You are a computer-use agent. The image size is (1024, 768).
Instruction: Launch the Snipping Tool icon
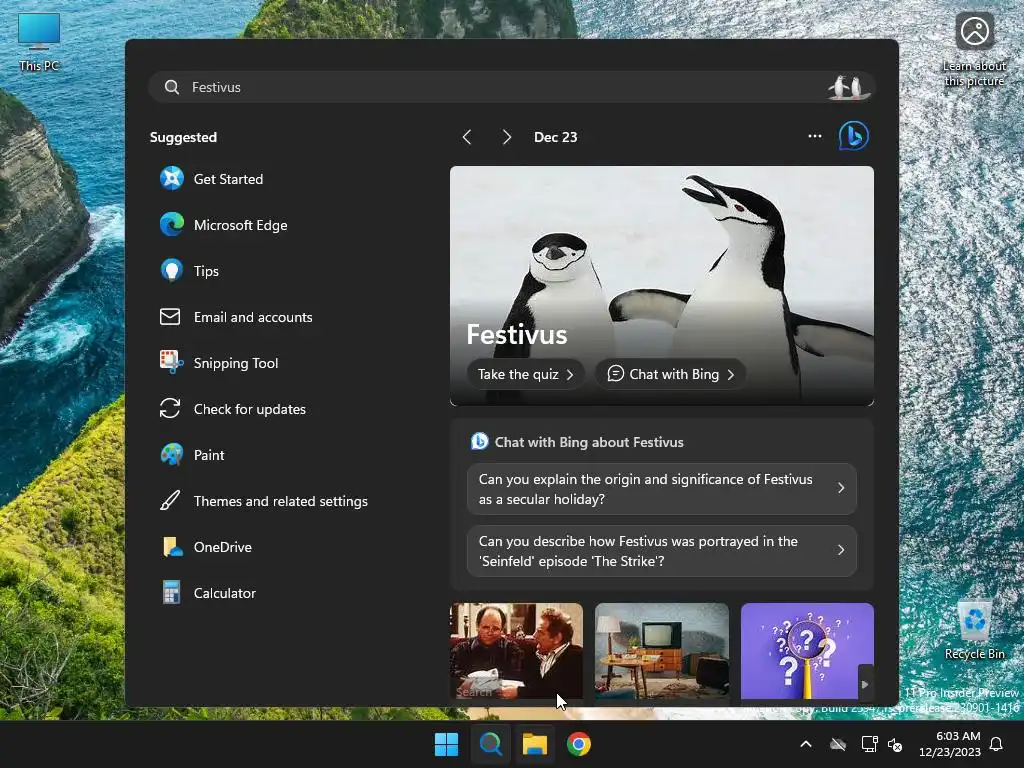(x=172, y=362)
